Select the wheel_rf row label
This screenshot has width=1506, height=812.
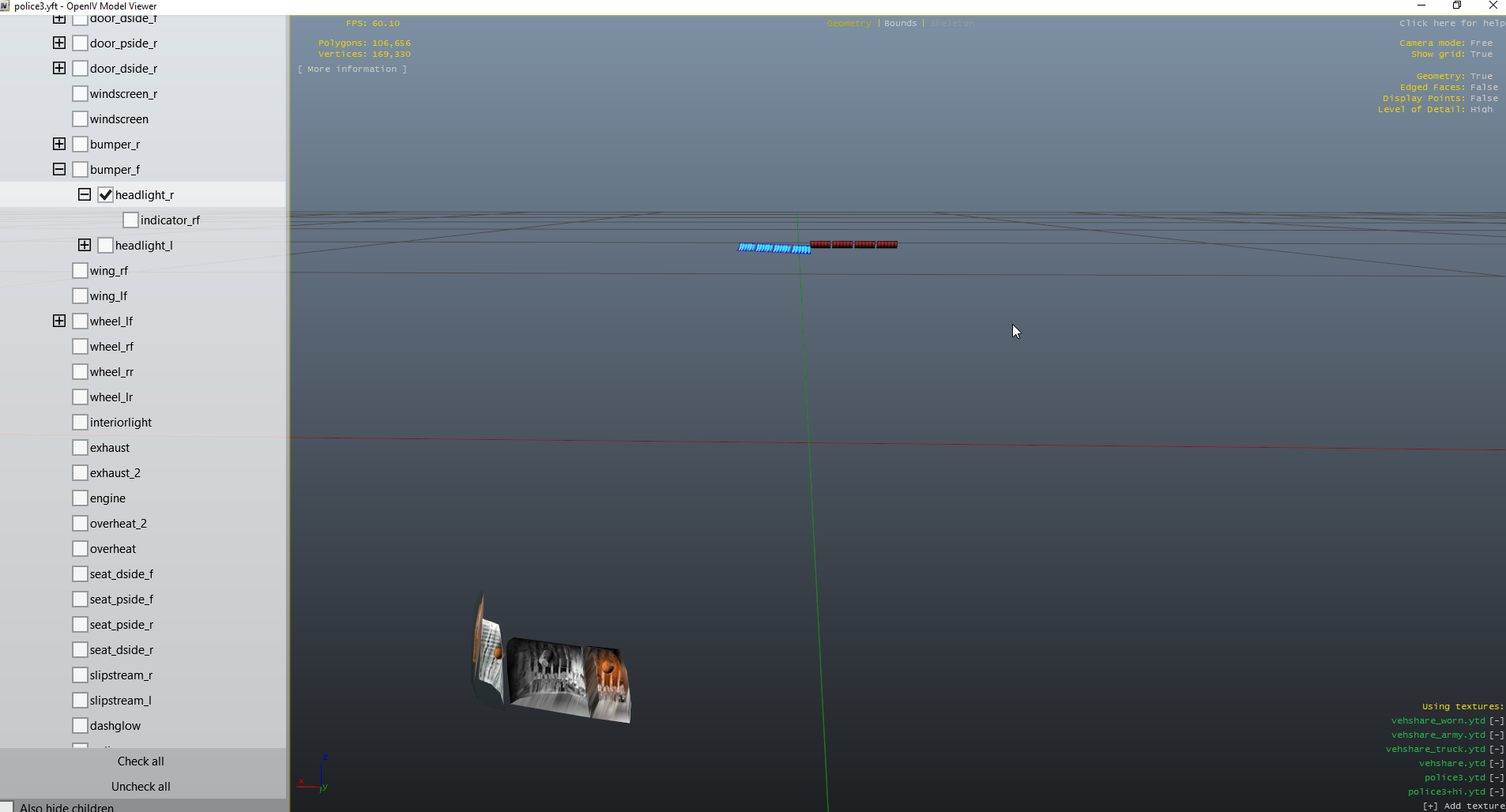point(111,347)
